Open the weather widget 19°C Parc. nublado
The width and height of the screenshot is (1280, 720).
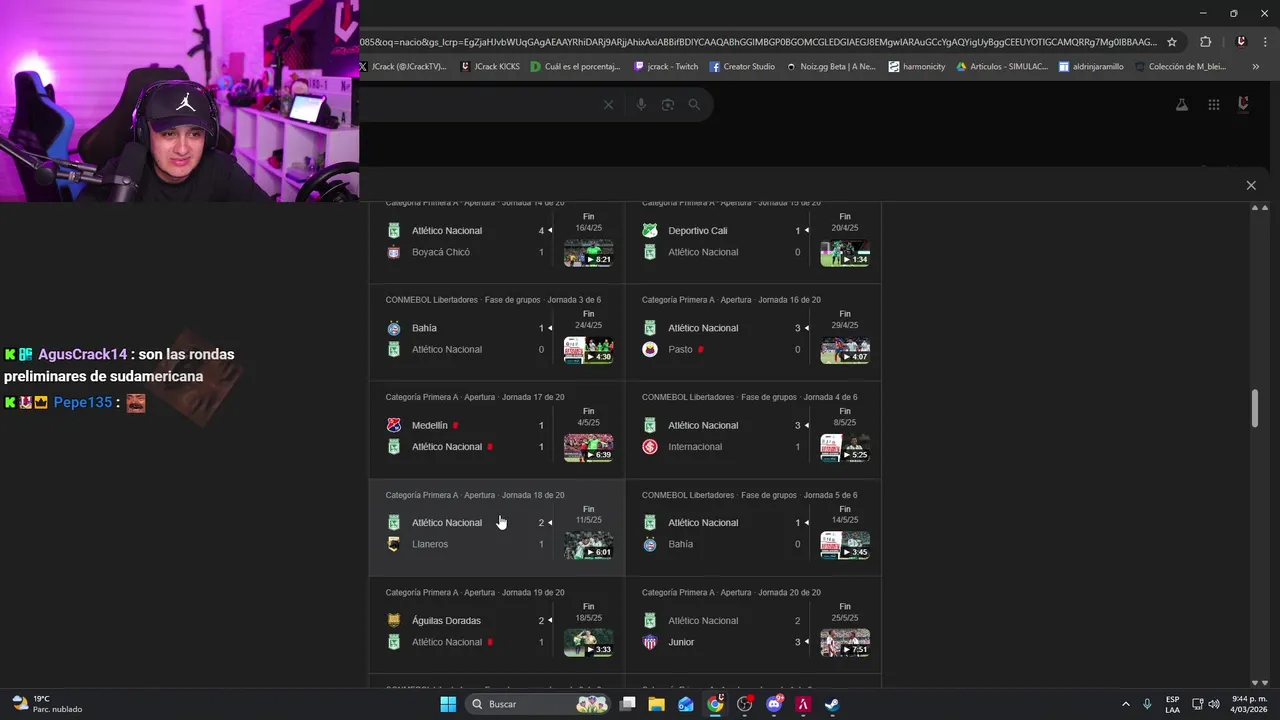(x=46, y=704)
